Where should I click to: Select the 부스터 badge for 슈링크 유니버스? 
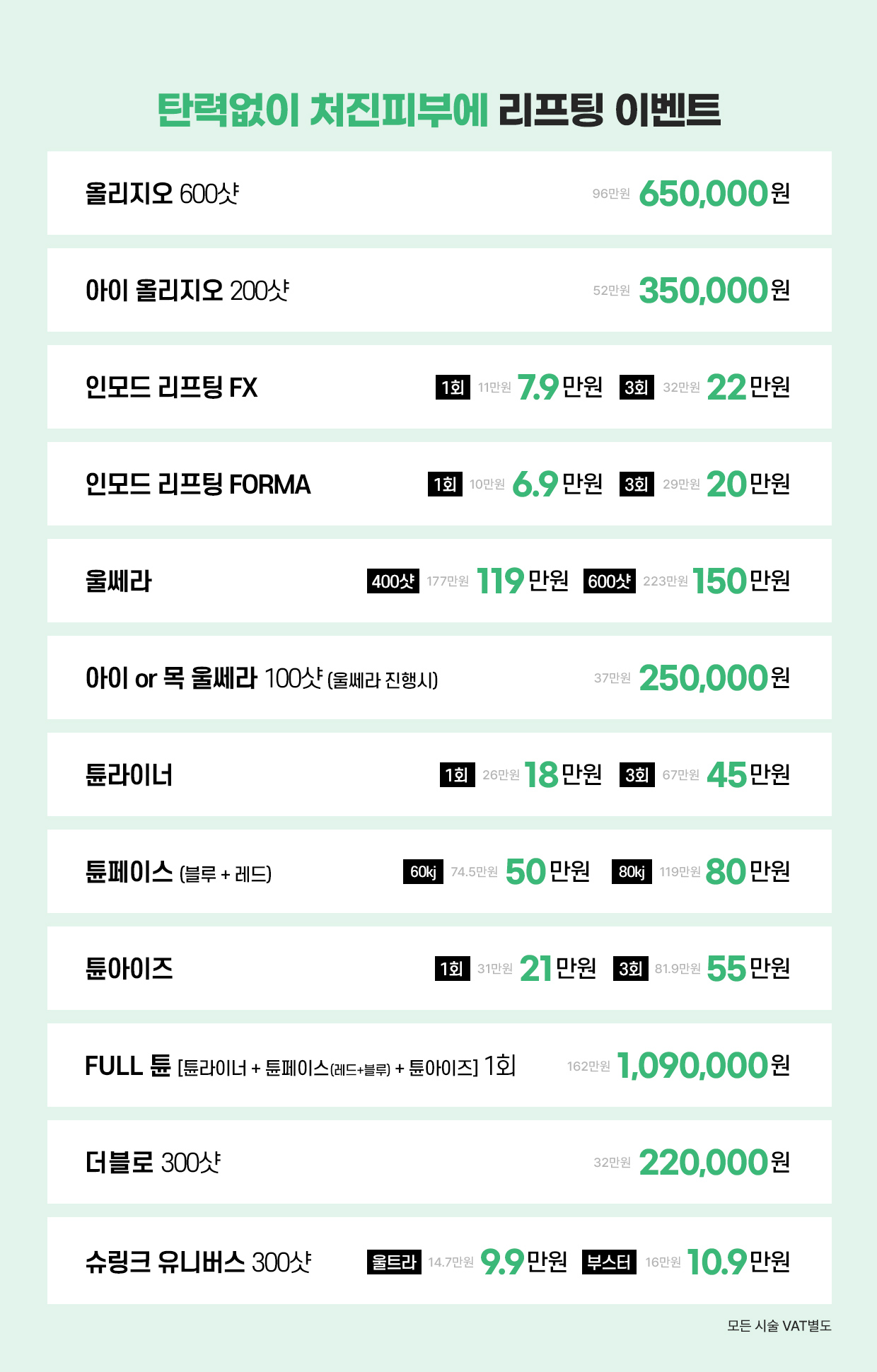(609, 1262)
